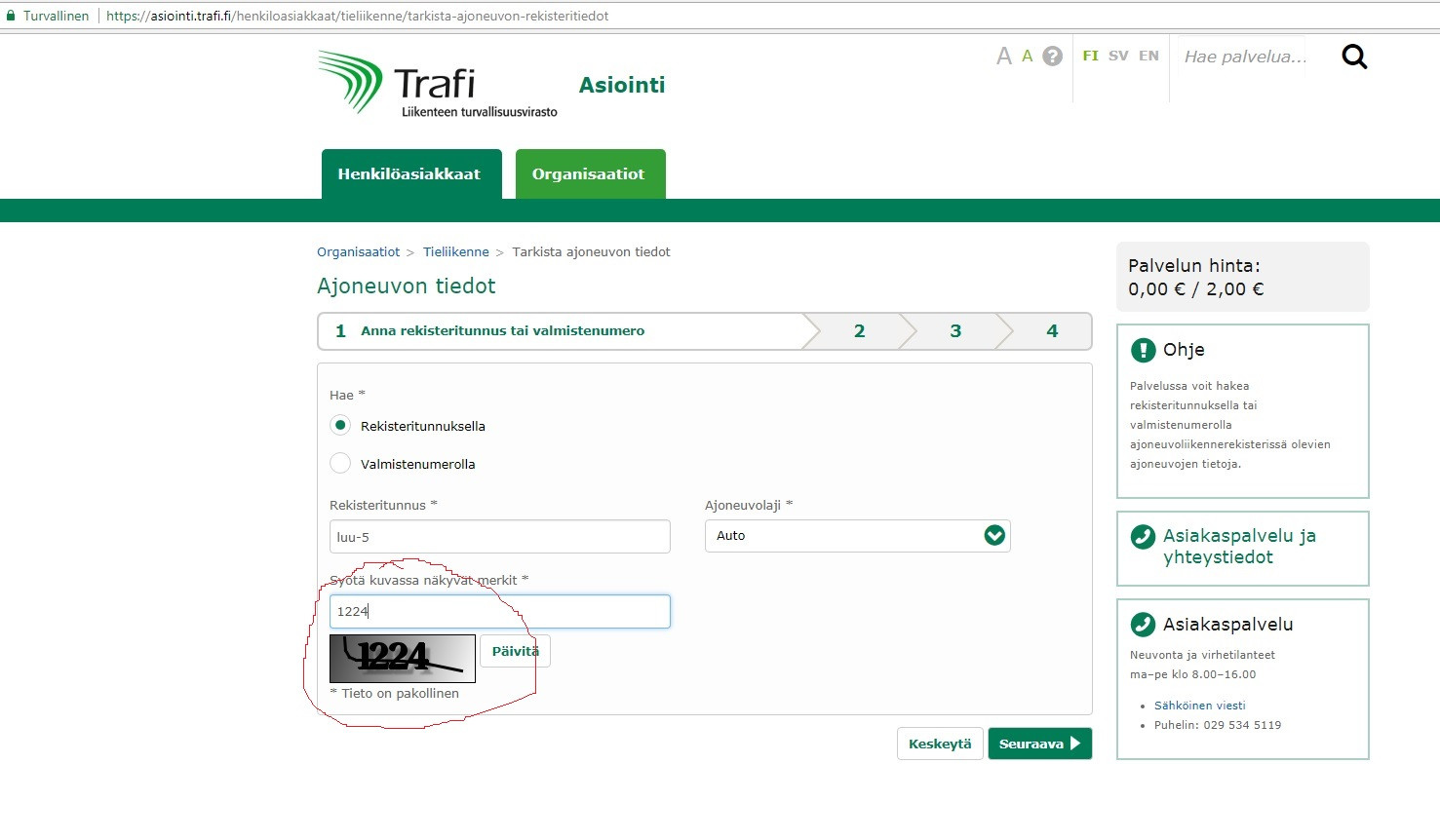Click the Ohje exclamation icon

(1143, 350)
